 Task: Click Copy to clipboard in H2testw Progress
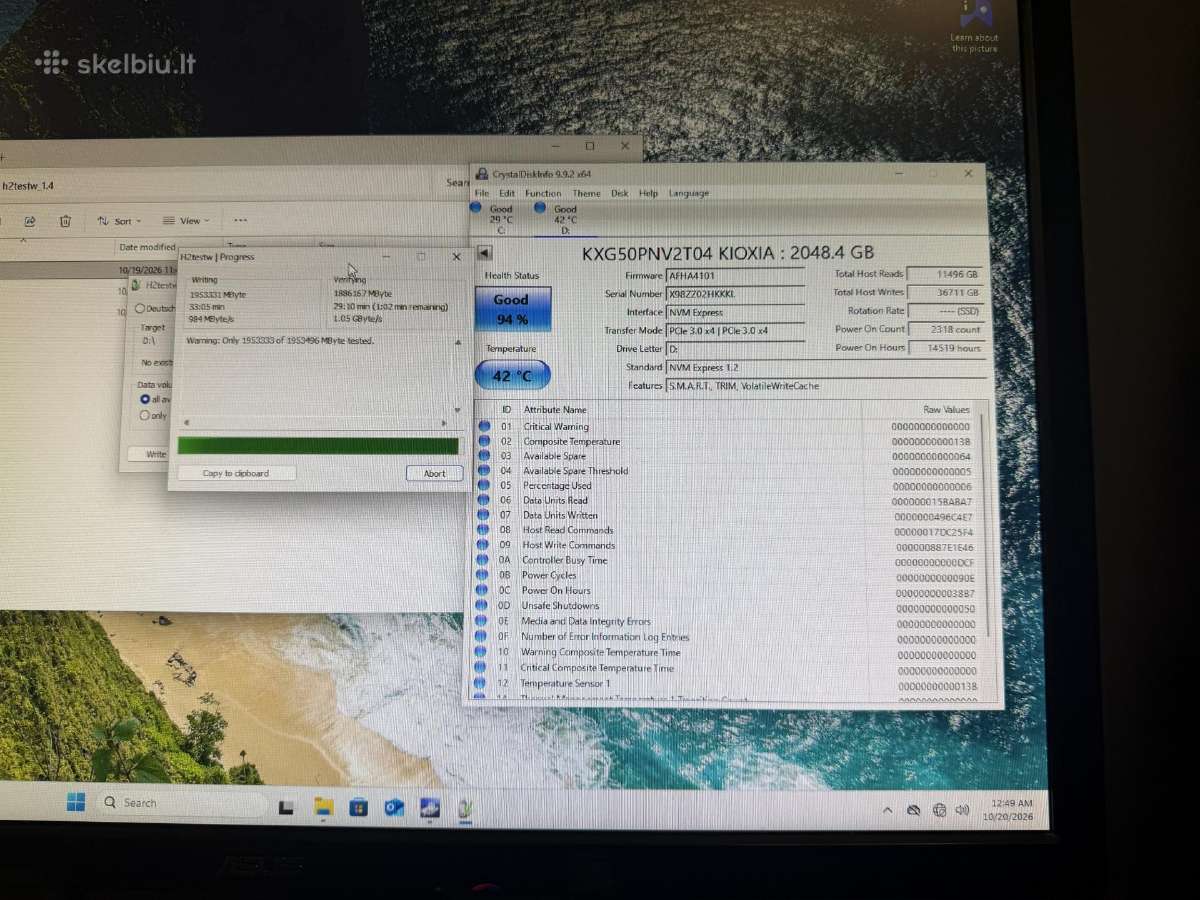(236, 473)
